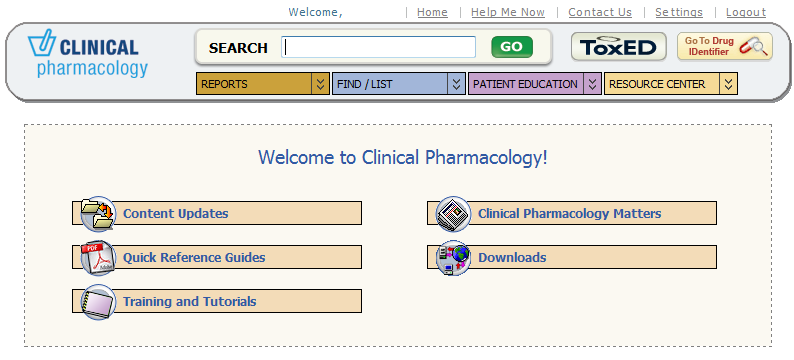Open the Go To Drug IDentifier tool
This screenshot has width=794, height=360.
(725, 47)
